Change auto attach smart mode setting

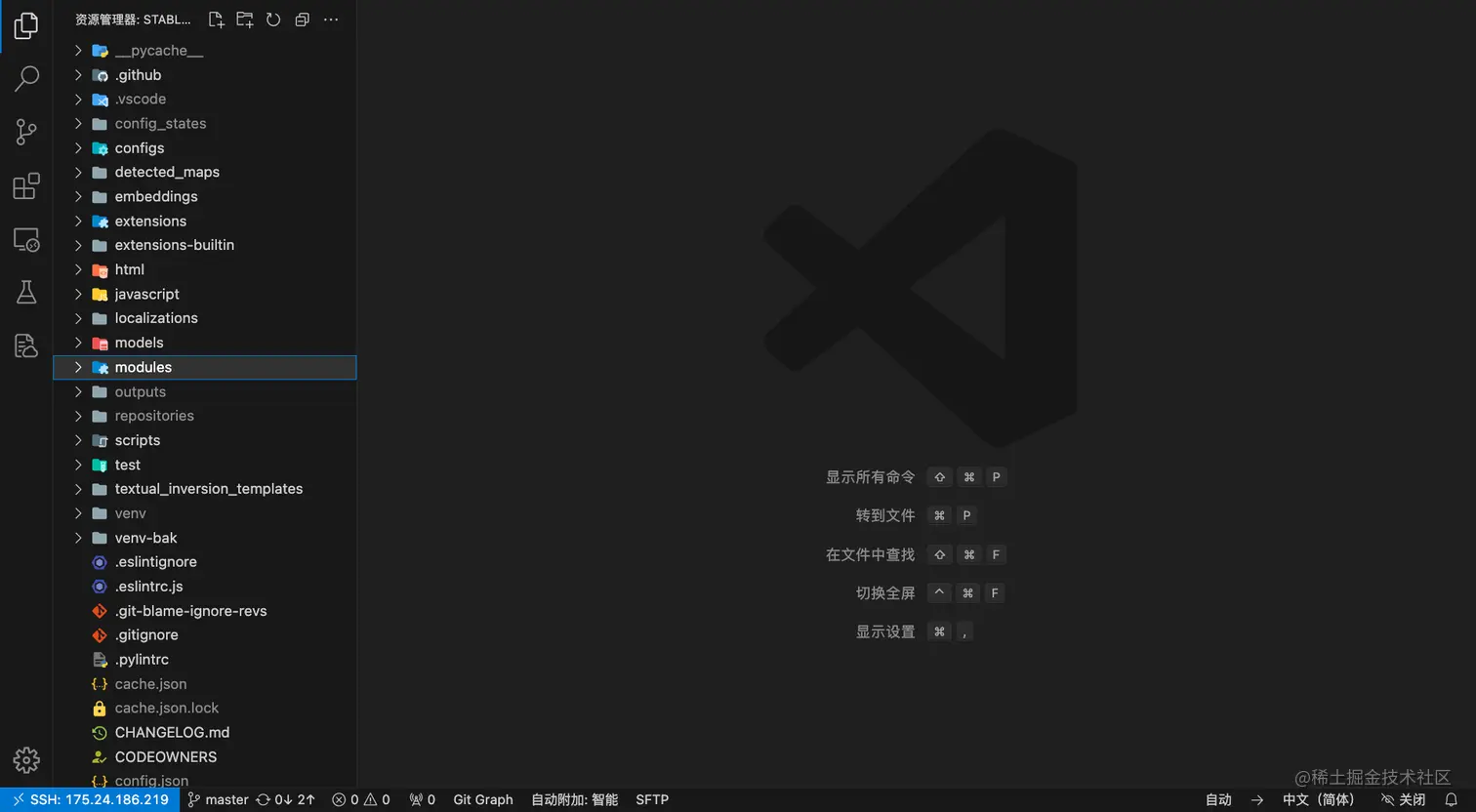(574, 800)
